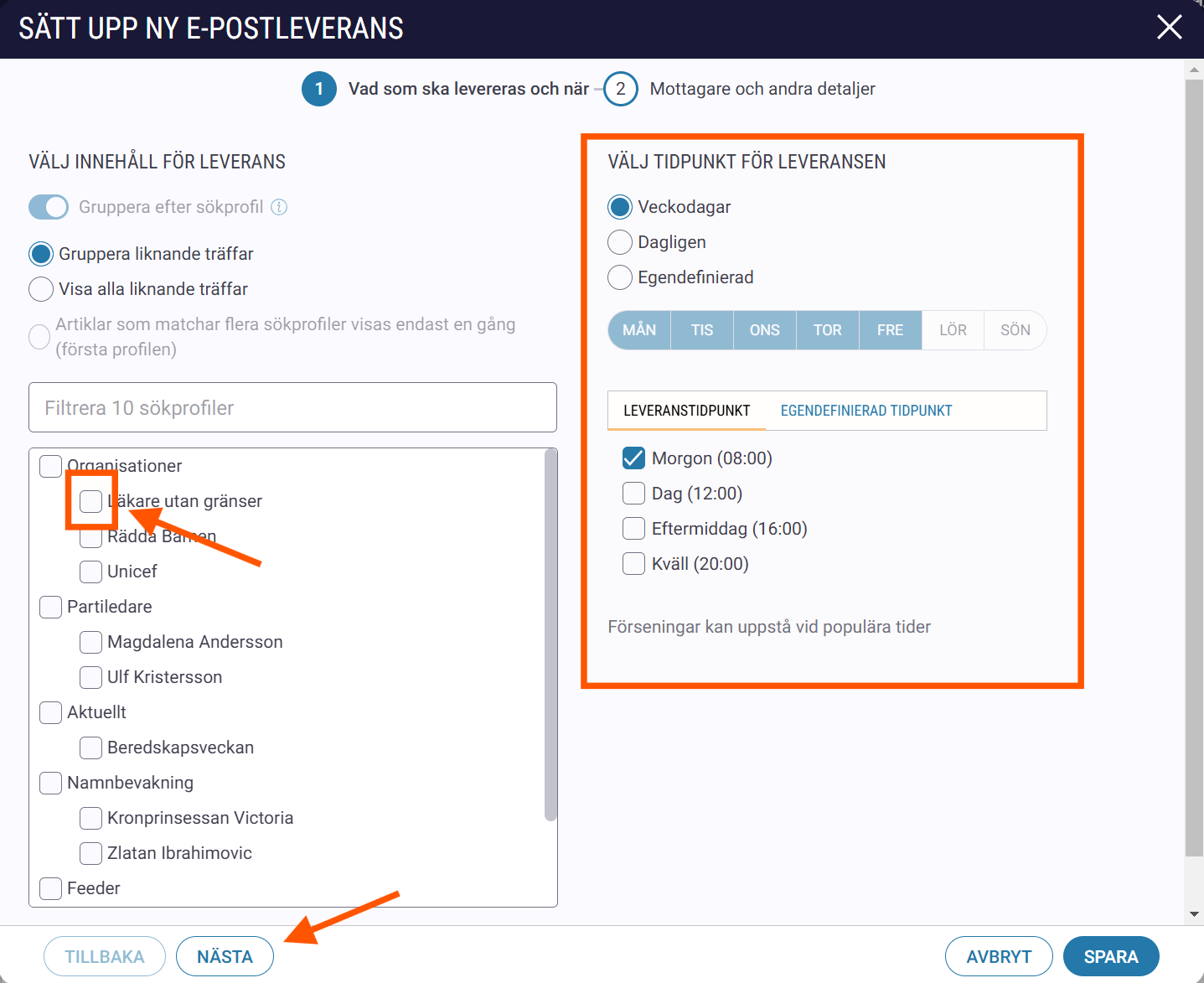This screenshot has height=983, width=1204.
Task: Open the Leveranstidpunkt tab
Action: (687, 411)
